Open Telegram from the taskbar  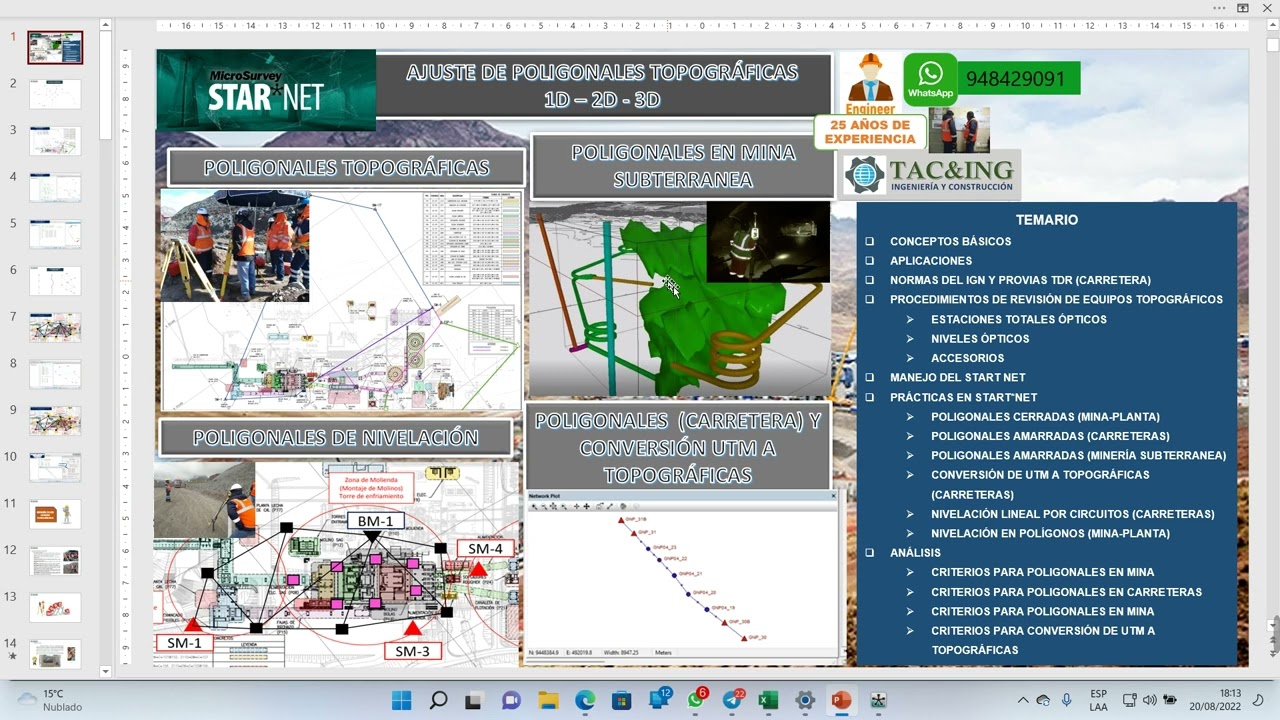733,699
